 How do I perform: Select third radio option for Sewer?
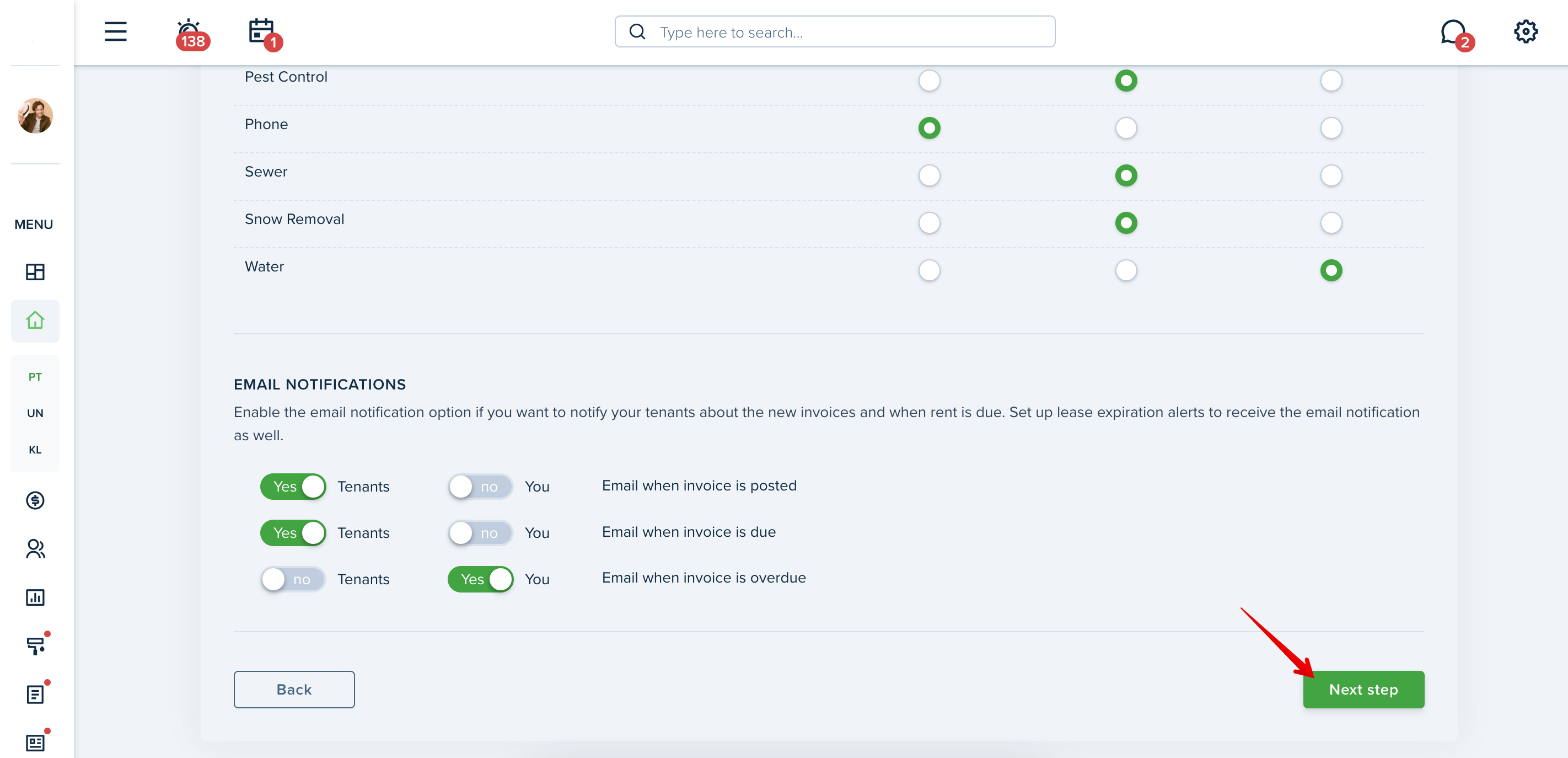click(1331, 175)
